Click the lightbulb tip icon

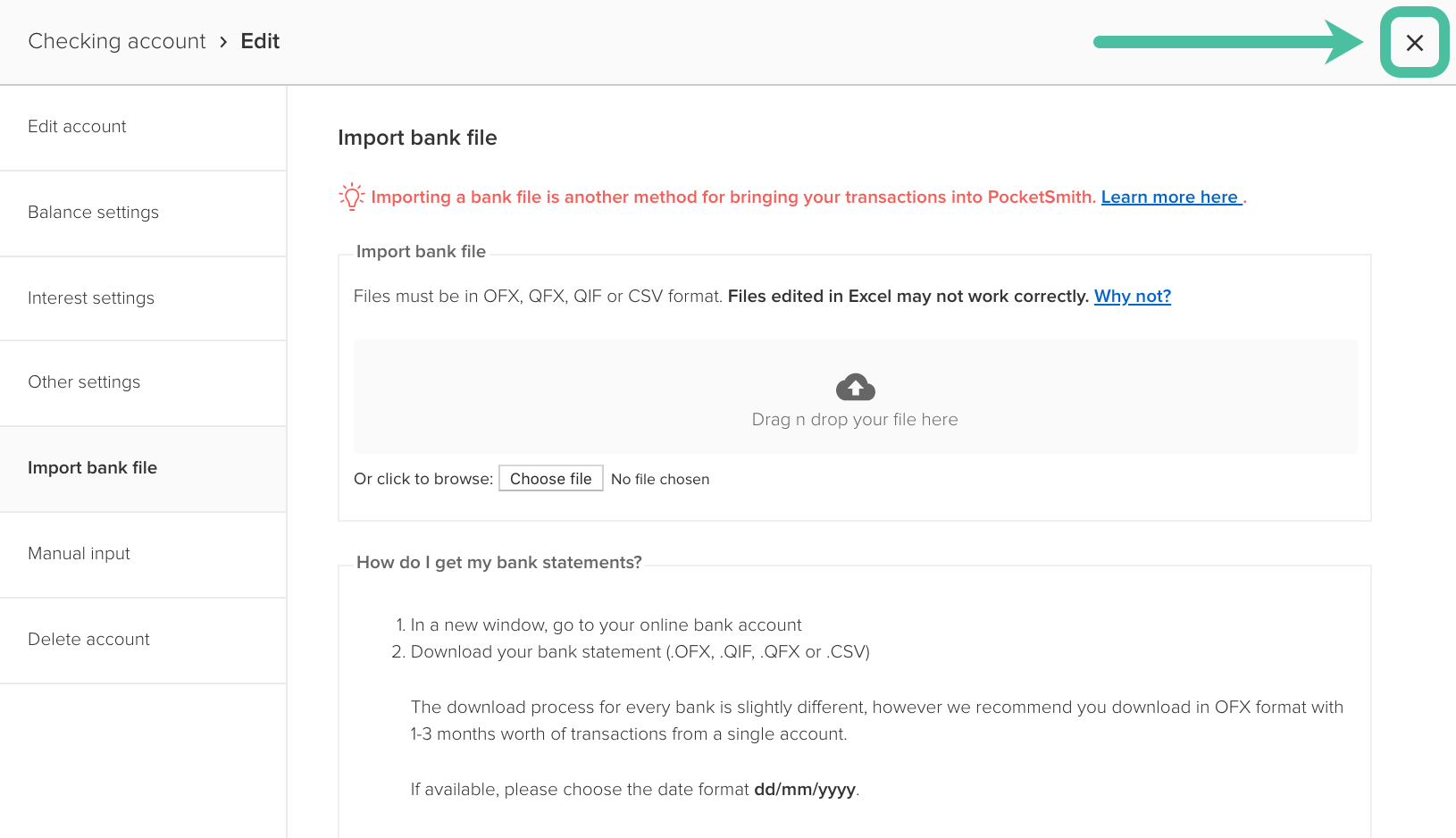351,197
